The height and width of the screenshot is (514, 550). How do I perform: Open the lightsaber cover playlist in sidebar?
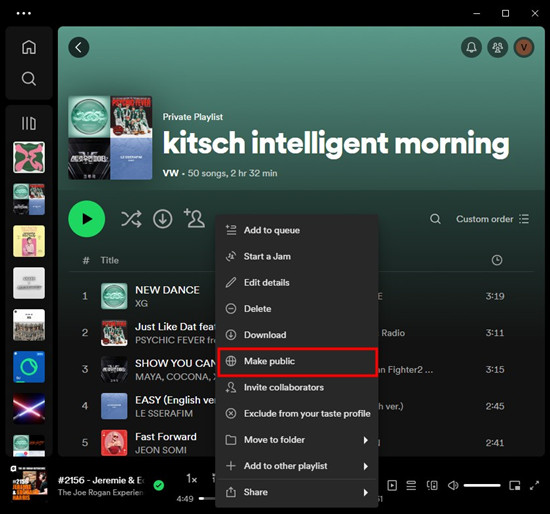(x=29, y=408)
